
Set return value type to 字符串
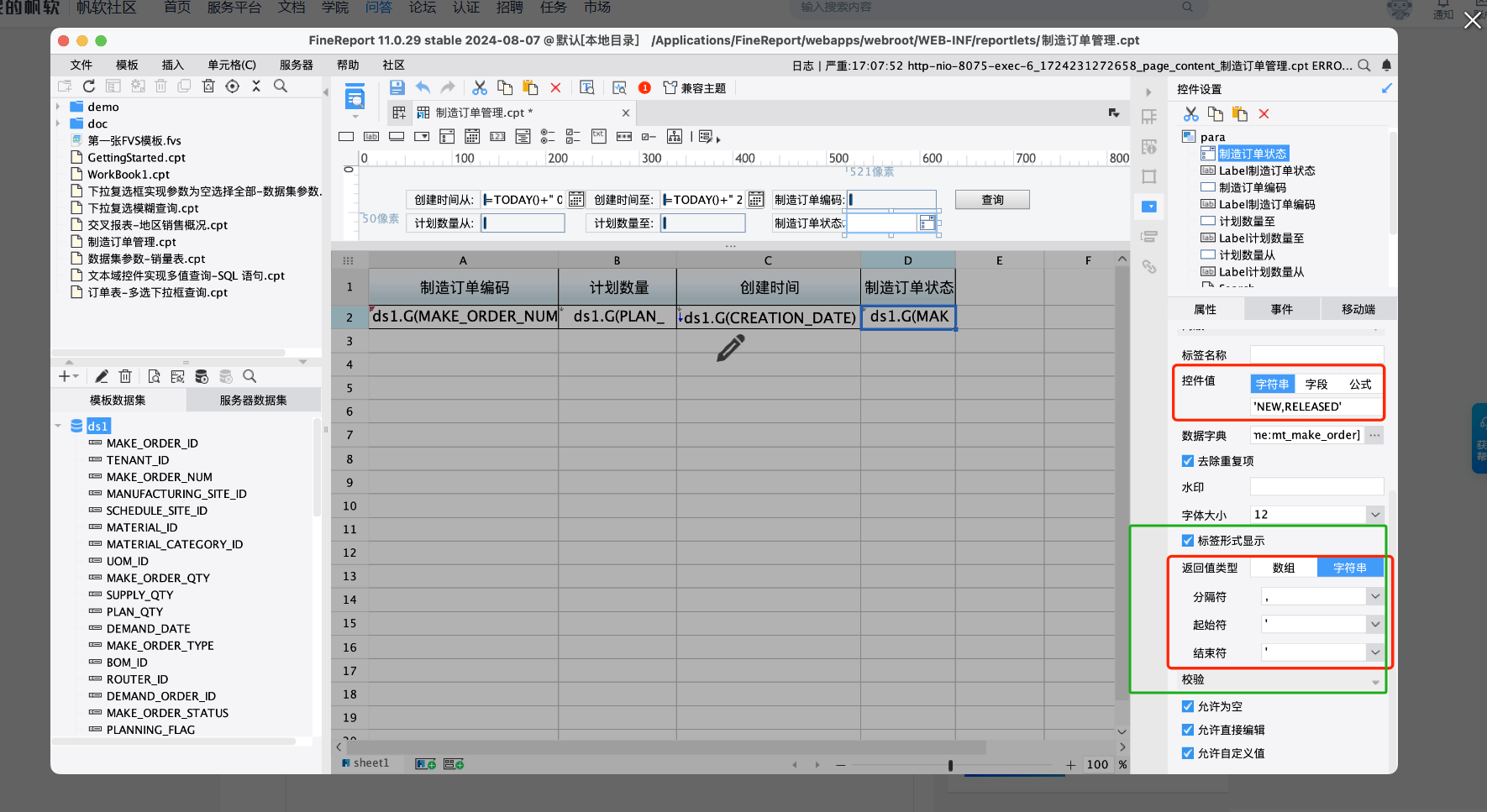tap(1349, 568)
